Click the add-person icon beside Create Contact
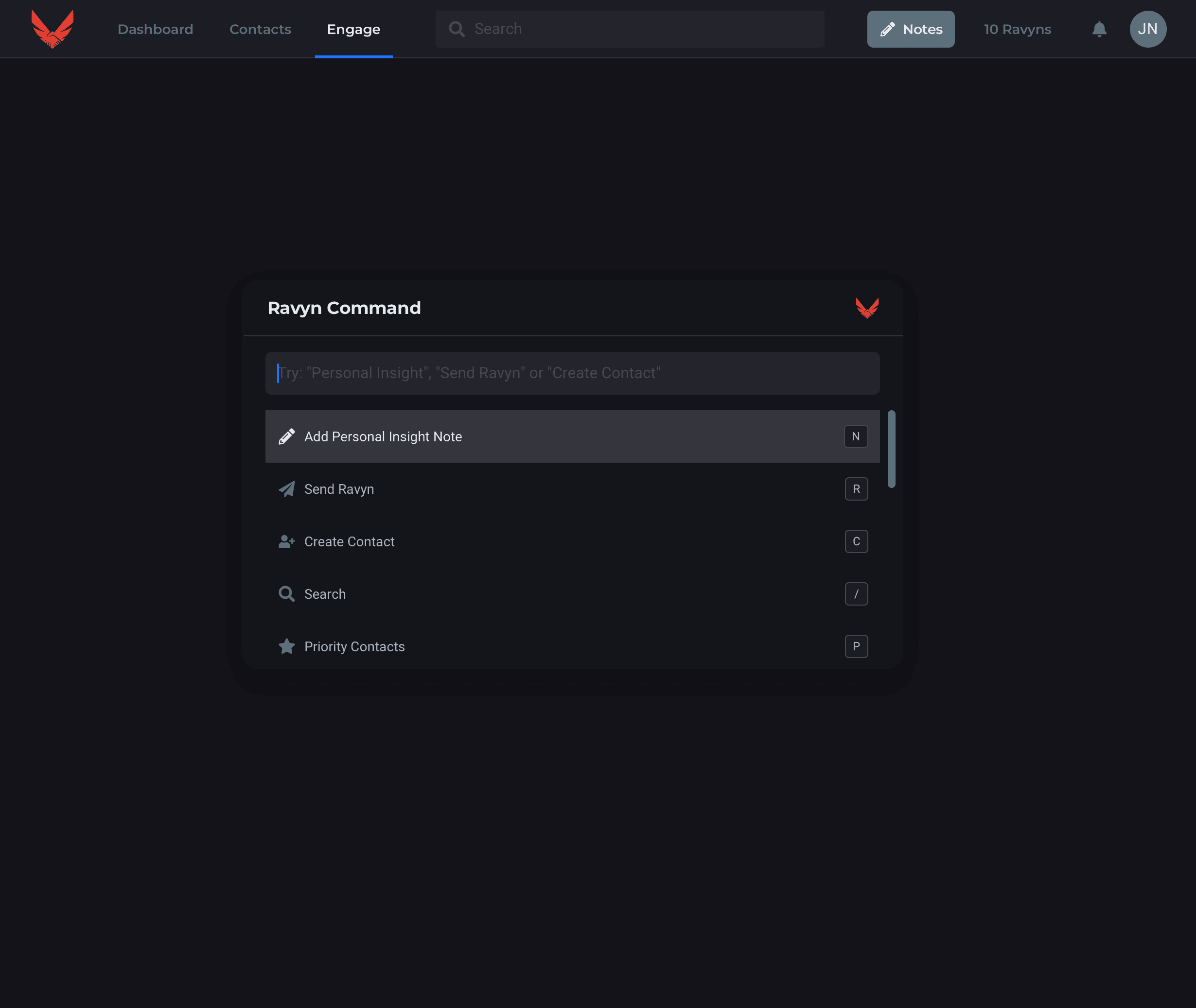This screenshot has height=1008, width=1196. pos(286,541)
